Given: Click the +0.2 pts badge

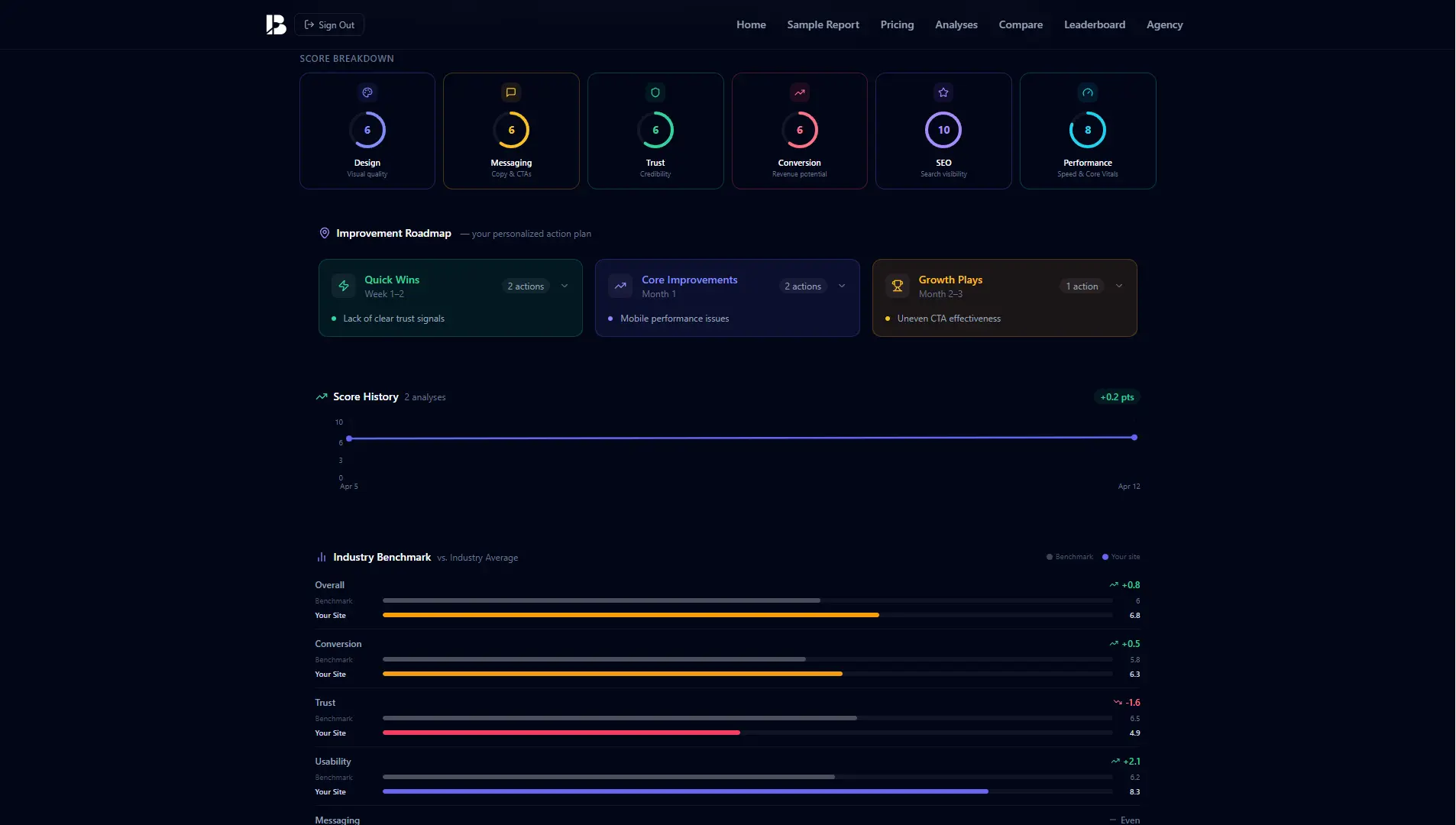Looking at the screenshot, I should (1117, 397).
